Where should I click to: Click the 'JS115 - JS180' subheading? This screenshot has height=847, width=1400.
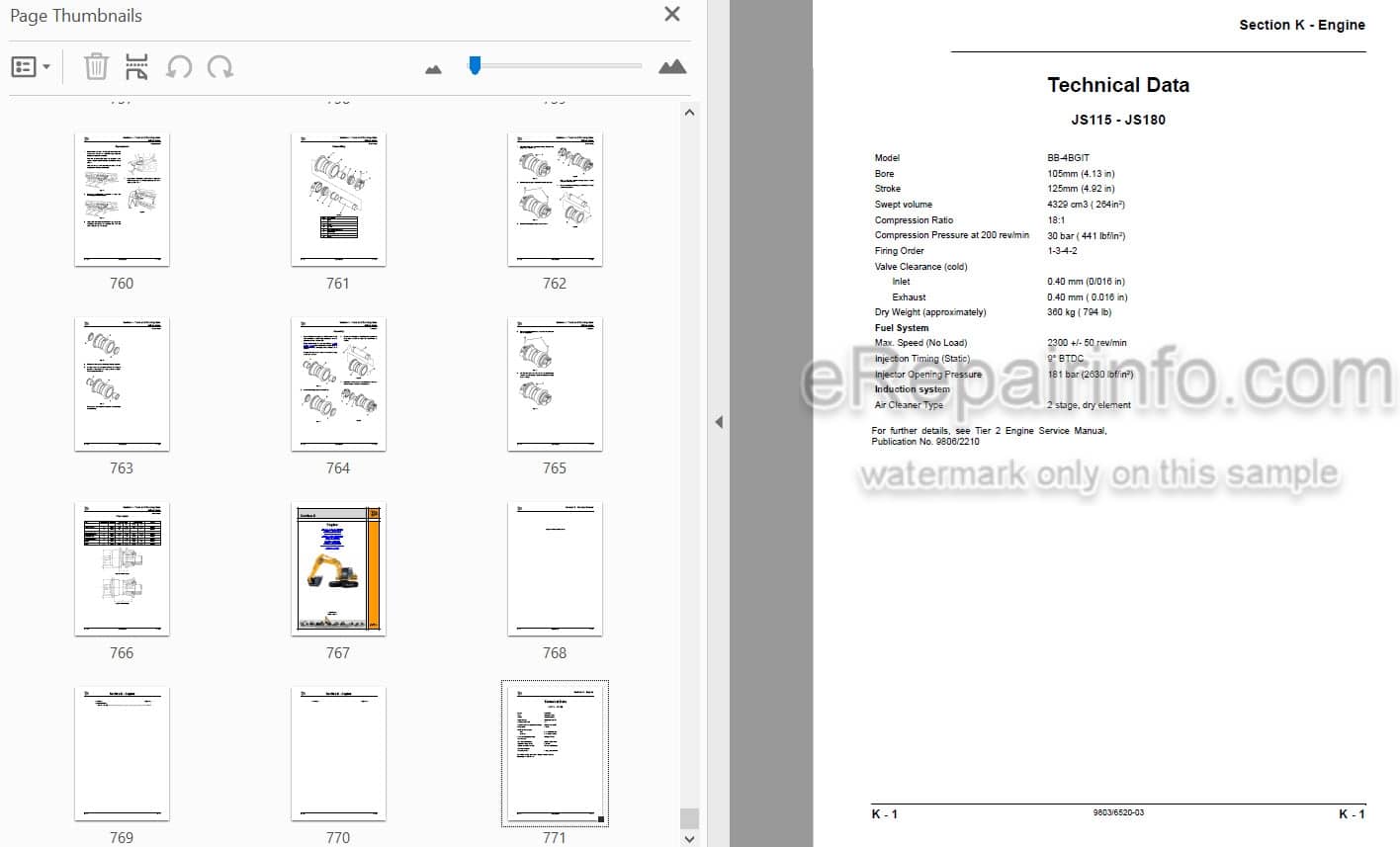pos(1118,120)
